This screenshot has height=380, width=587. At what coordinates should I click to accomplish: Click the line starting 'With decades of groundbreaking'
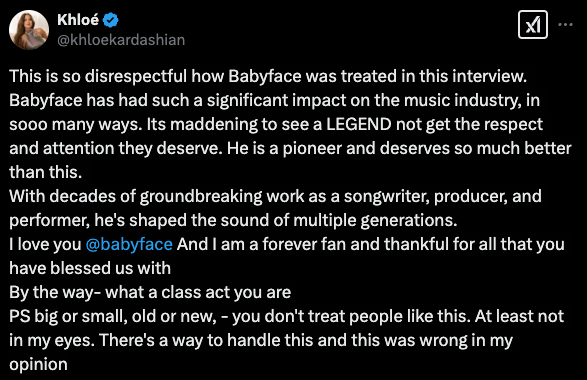point(275,196)
